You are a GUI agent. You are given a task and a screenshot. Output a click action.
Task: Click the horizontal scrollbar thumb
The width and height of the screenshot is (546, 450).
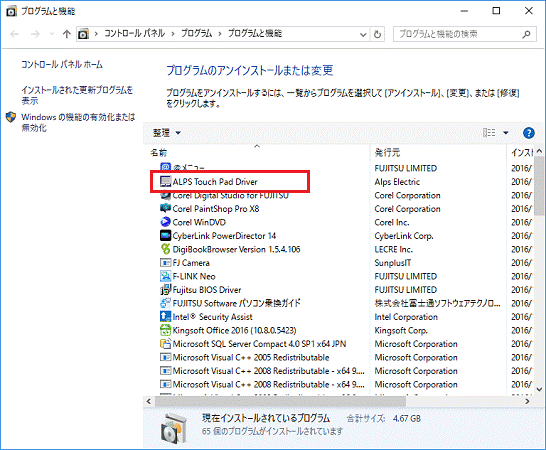tap(280, 402)
